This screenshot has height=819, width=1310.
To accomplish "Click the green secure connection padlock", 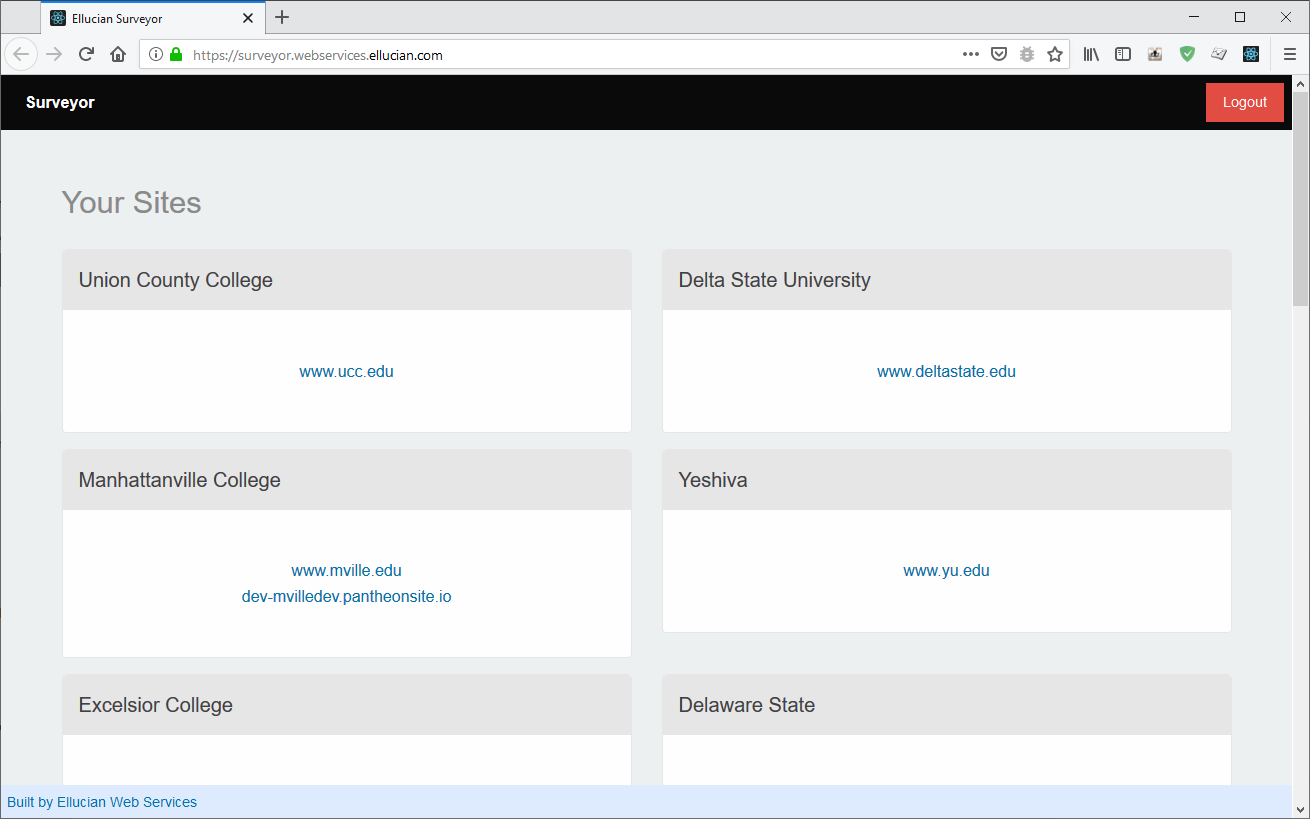I will point(176,55).
